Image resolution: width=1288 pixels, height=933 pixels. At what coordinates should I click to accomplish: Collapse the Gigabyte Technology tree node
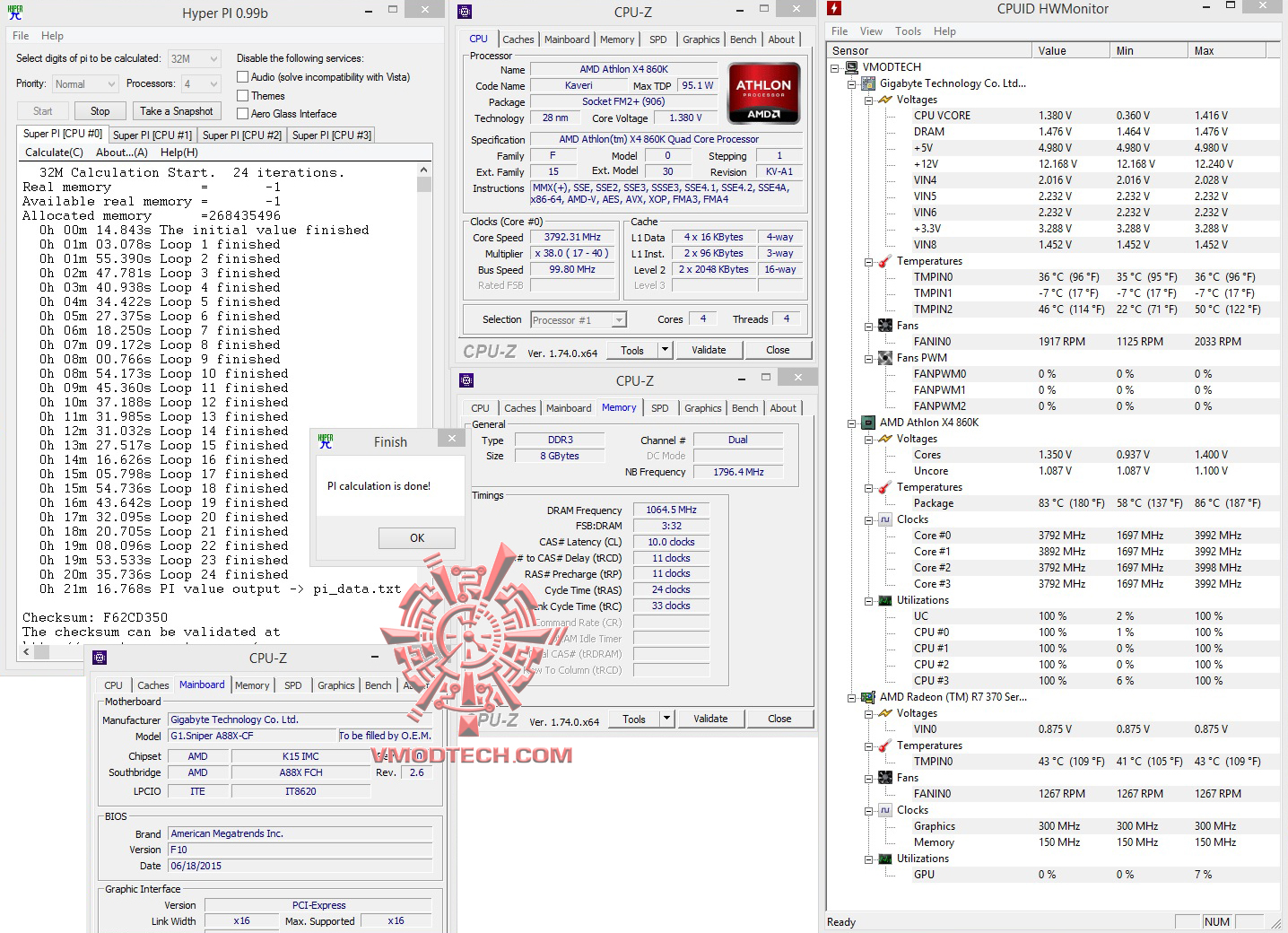click(x=852, y=83)
